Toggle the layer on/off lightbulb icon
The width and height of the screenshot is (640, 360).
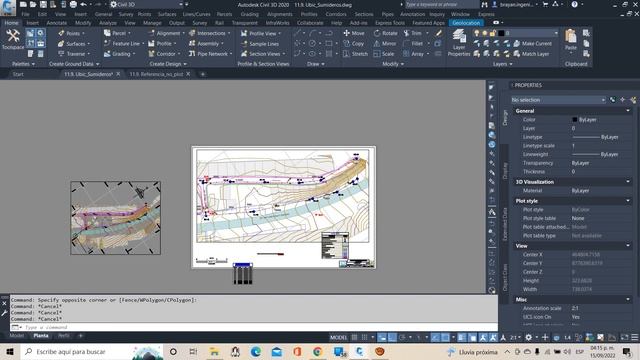pos(476,33)
